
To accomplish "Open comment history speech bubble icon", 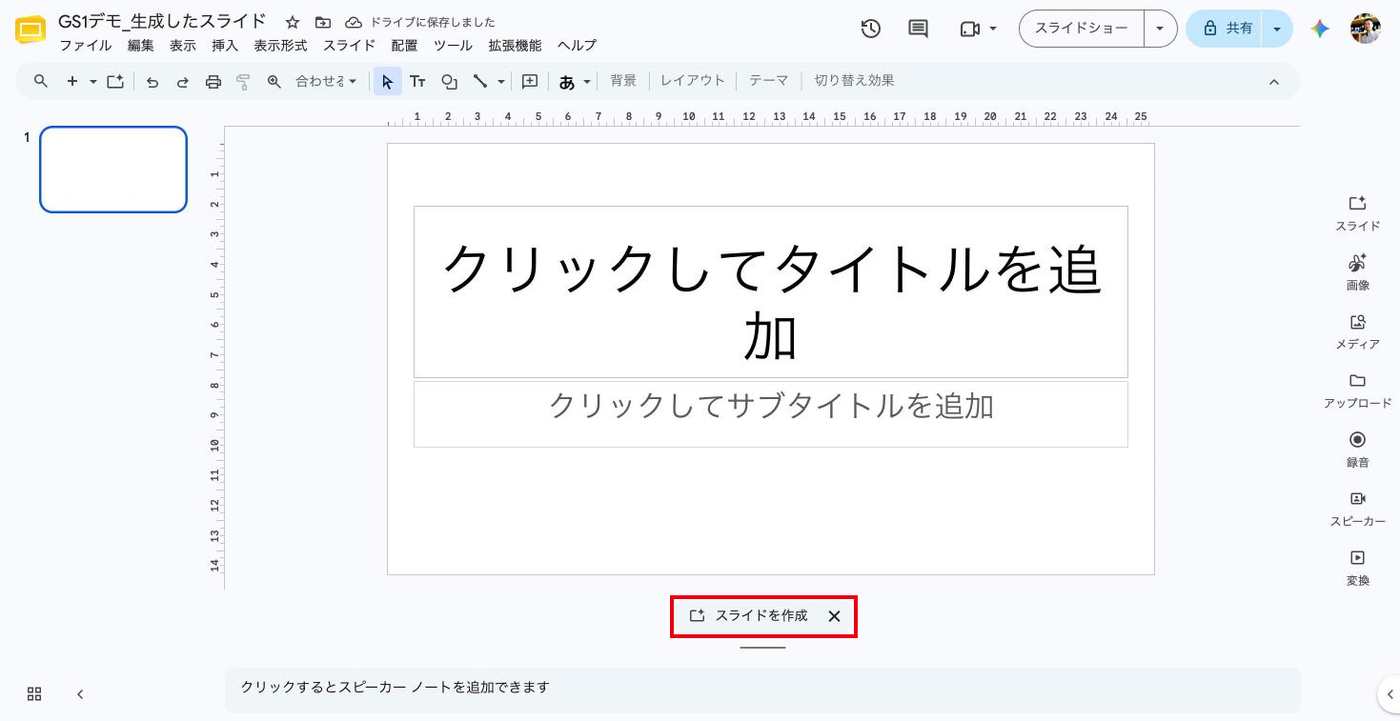I will [918, 29].
